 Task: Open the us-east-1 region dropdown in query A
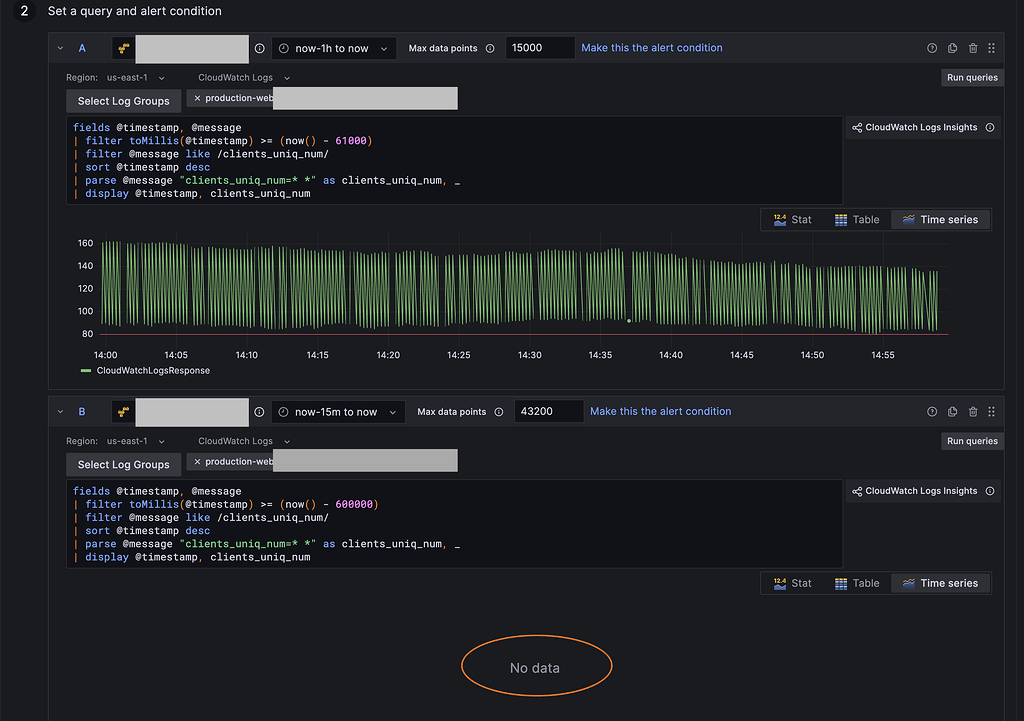(x=136, y=77)
